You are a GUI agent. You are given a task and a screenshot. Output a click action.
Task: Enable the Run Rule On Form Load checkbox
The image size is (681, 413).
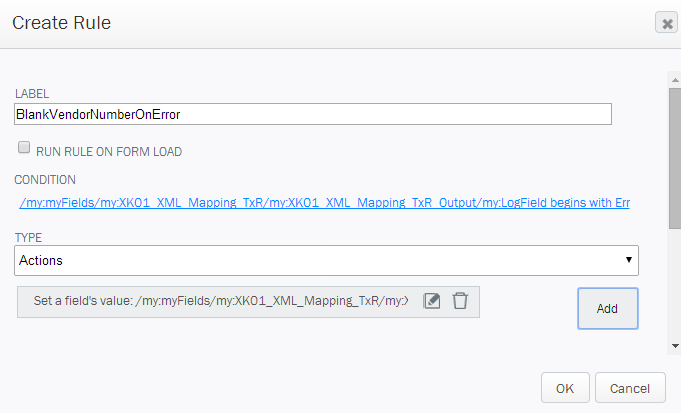pyautogui.click(x=24, y=147)
